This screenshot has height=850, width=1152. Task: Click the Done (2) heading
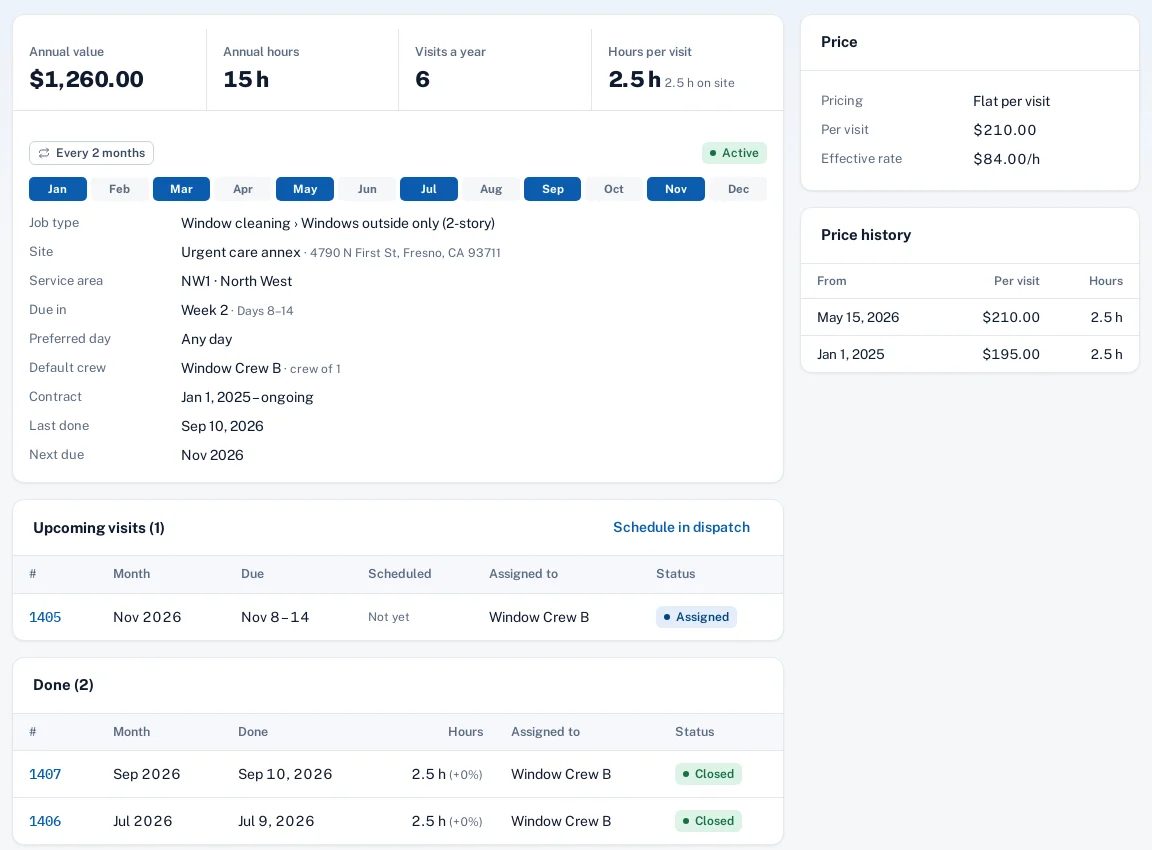point(63,685)
